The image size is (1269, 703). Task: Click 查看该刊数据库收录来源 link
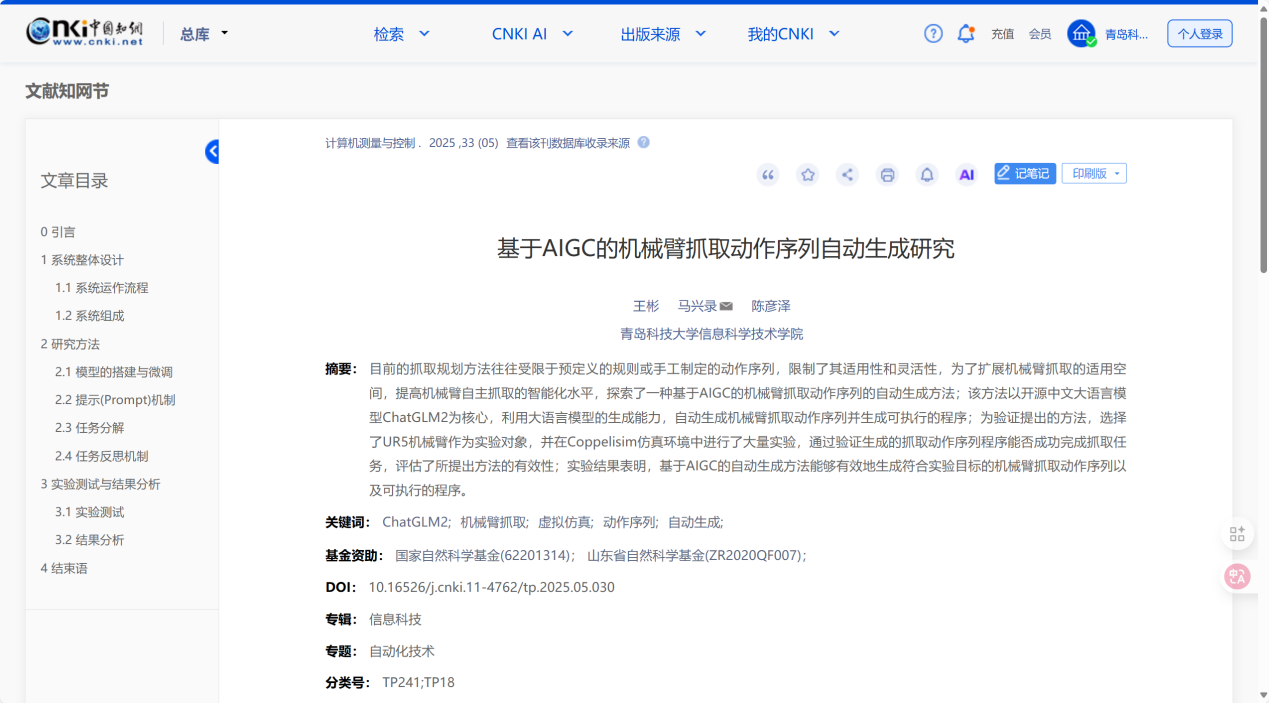pos(567,143)
